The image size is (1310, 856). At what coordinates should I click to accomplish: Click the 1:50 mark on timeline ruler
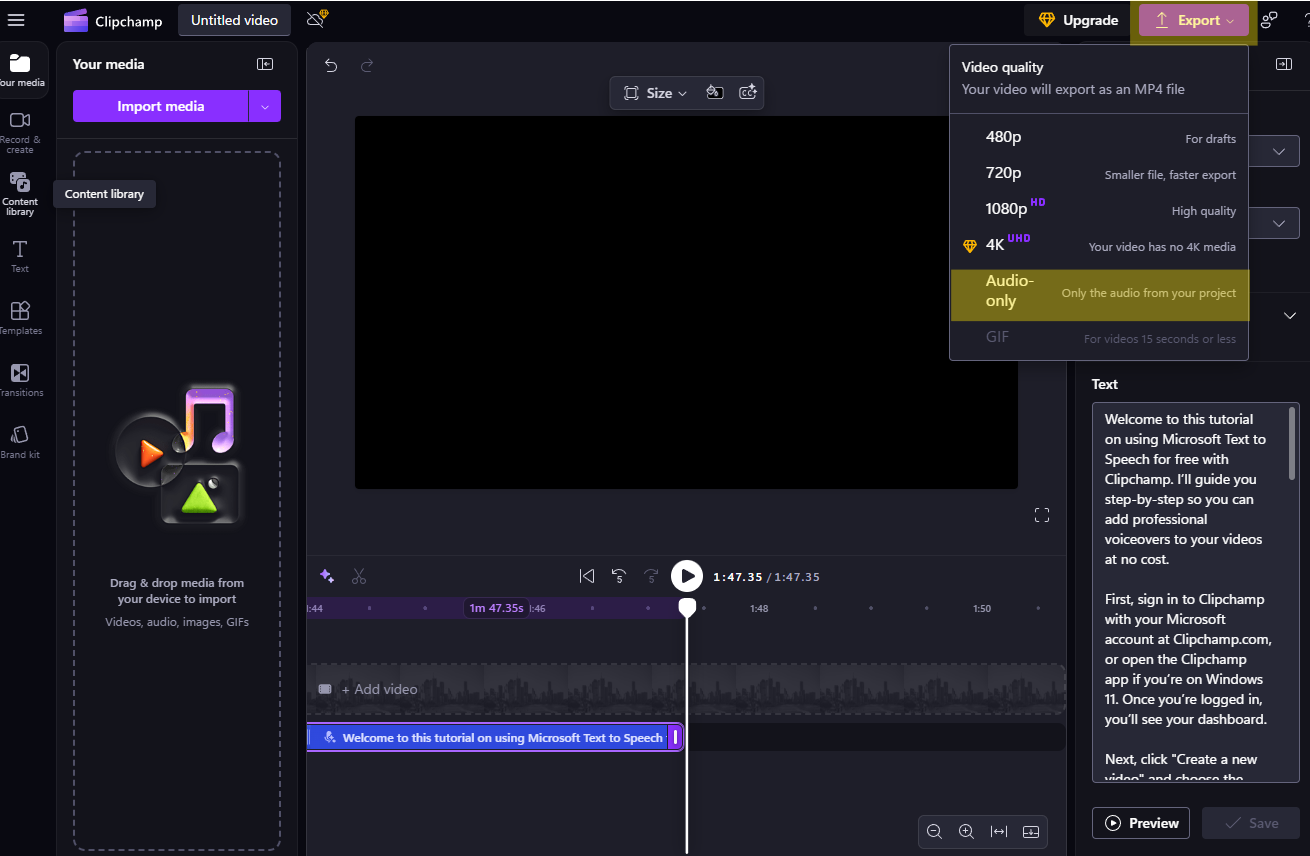pos(982,608)
